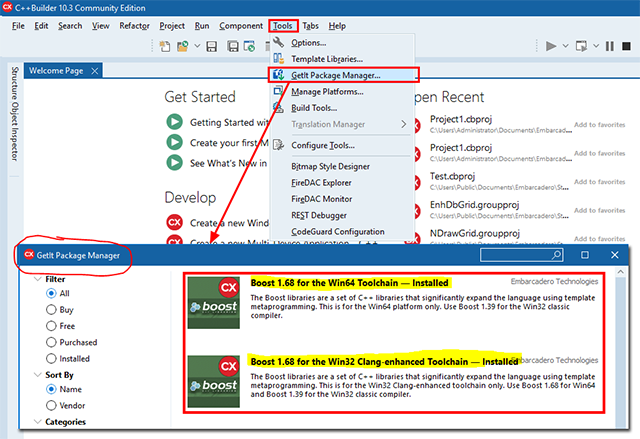Choose Template Libraries... menu entry
640x439 pixels.
pos(342,59)
